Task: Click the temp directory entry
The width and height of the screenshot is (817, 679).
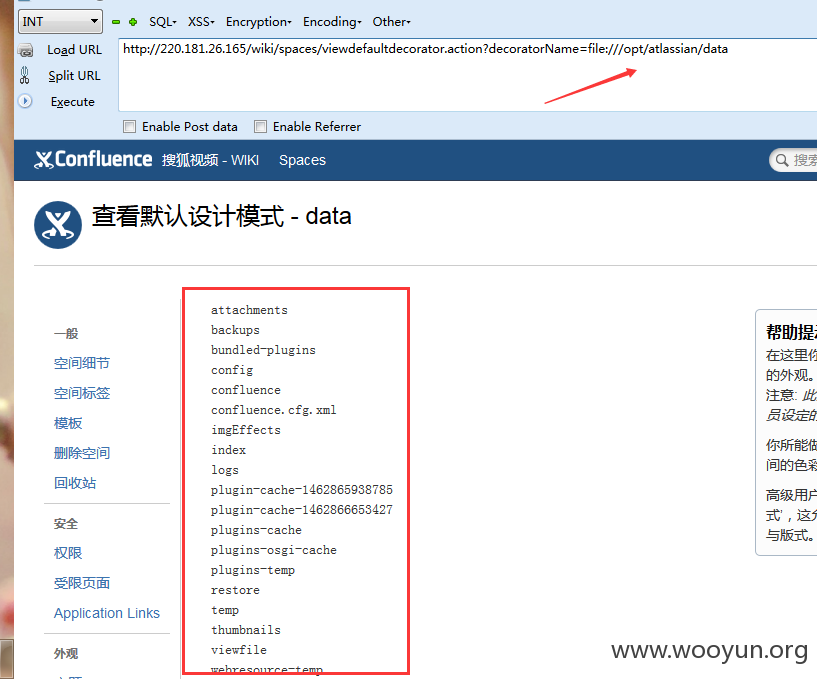Action: point(225,610)
